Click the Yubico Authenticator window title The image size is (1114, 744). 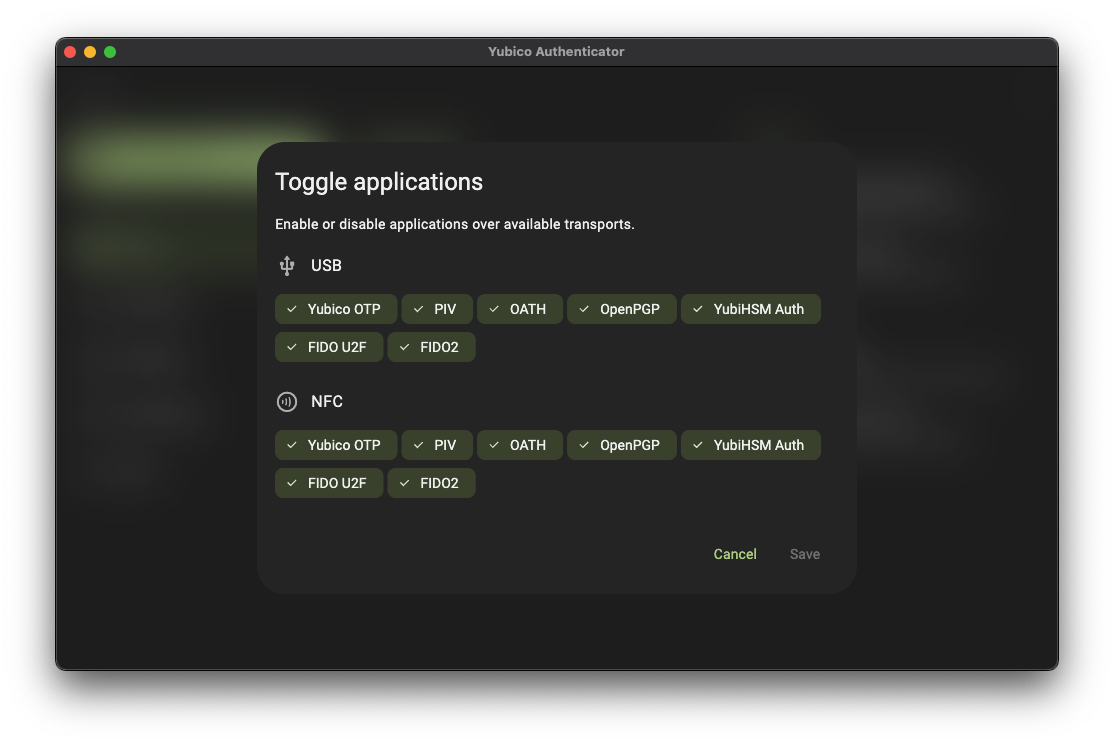tap(556, 52)
